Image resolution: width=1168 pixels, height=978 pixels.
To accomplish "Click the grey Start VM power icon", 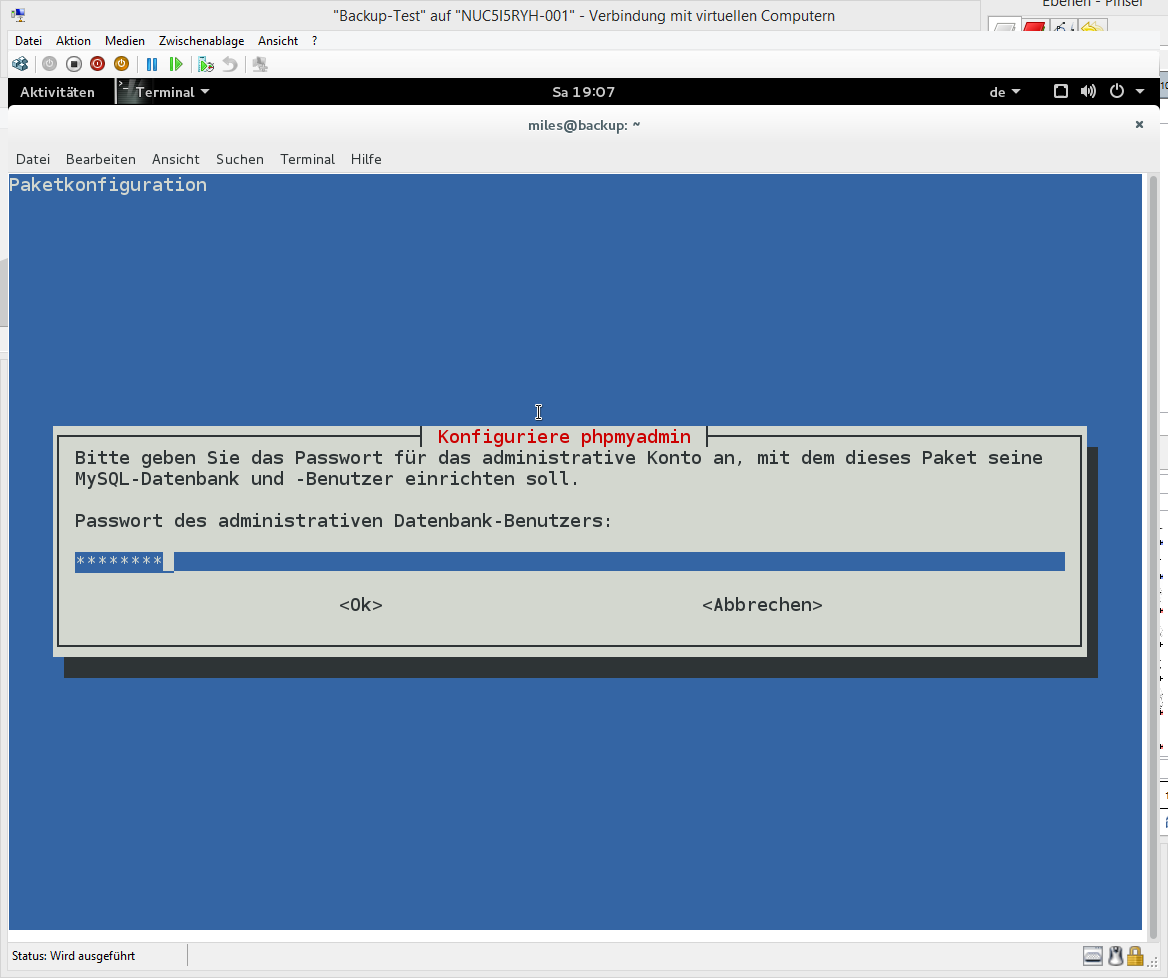I will click(49, 64).
